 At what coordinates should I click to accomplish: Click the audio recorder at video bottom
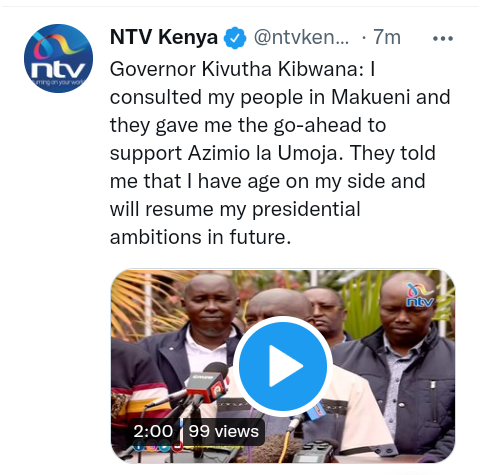point(313,451)
